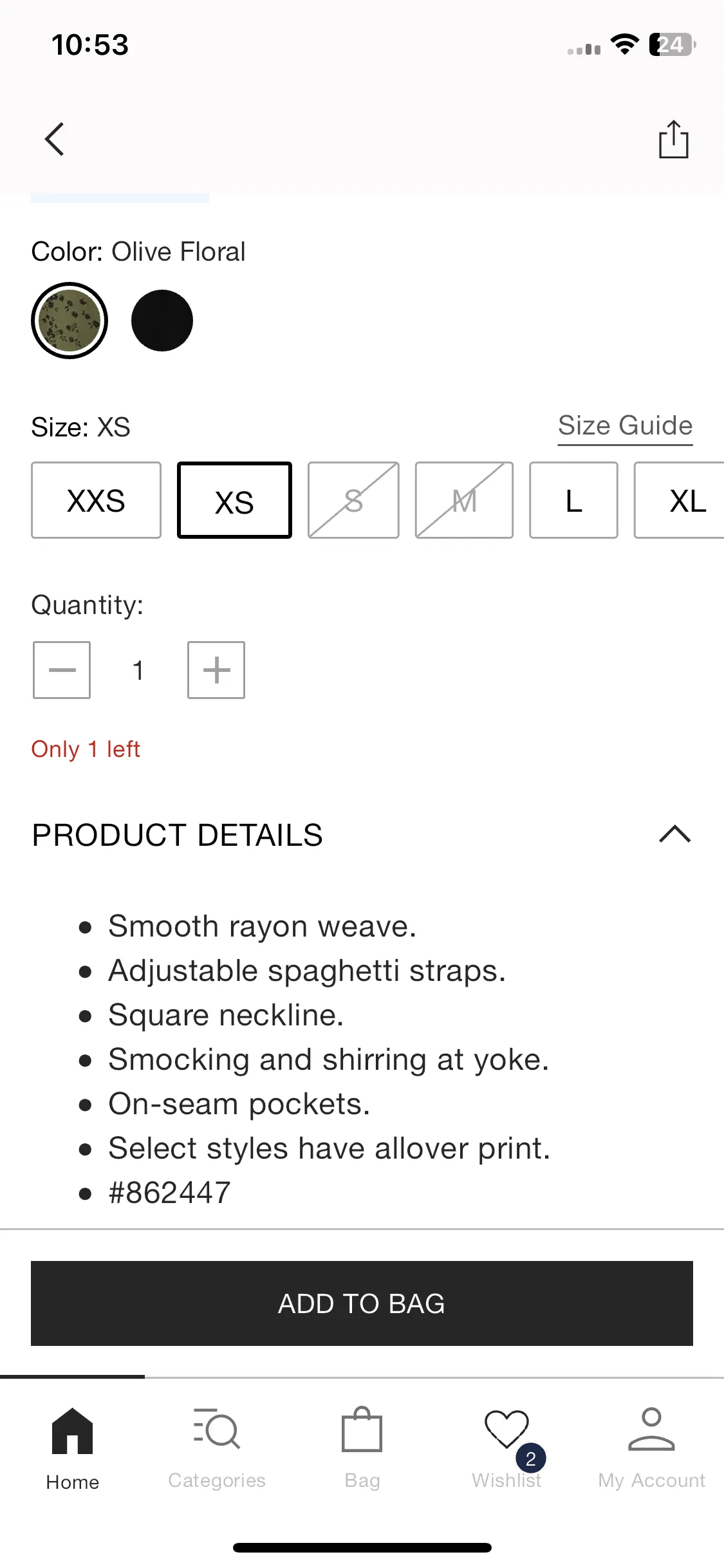Choose the Olive Floral color swatch
Image resolution: width=724 pixels, height=1568 pixels.
(70, 321)
